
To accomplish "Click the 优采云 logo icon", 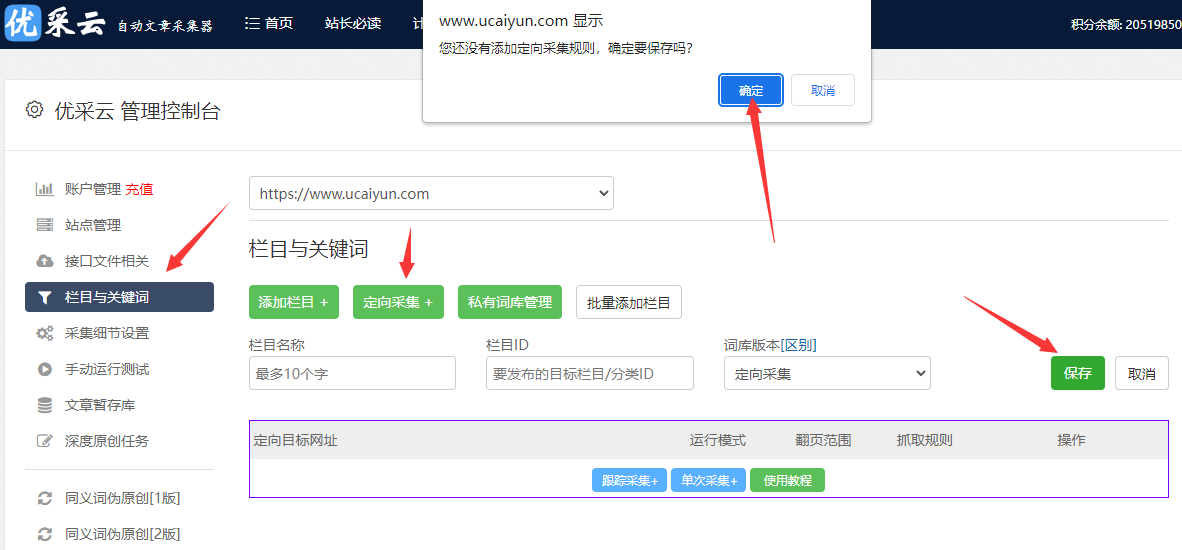I will click(x=22, y=23).
